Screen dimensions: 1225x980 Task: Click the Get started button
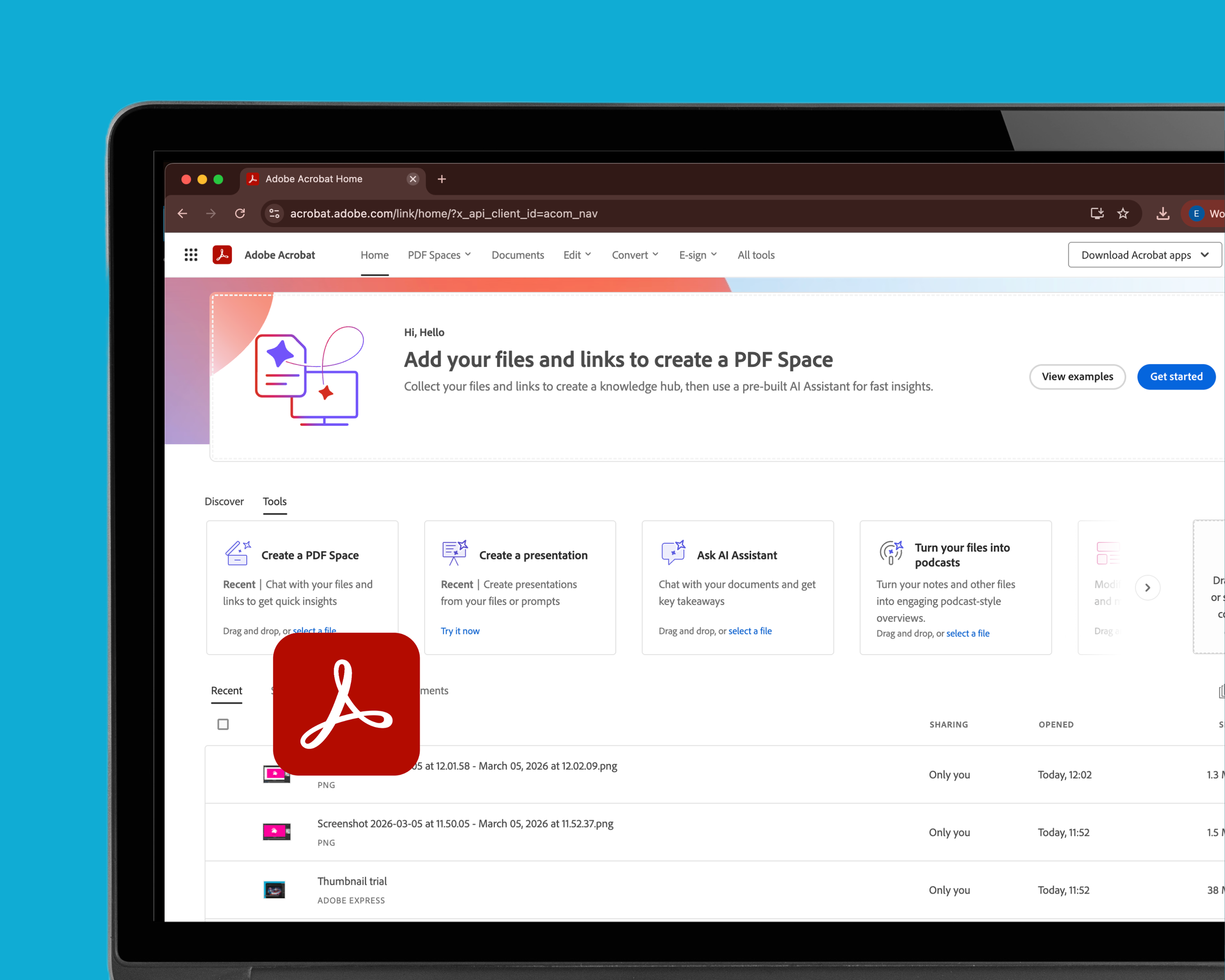(x=1176, y=377)
